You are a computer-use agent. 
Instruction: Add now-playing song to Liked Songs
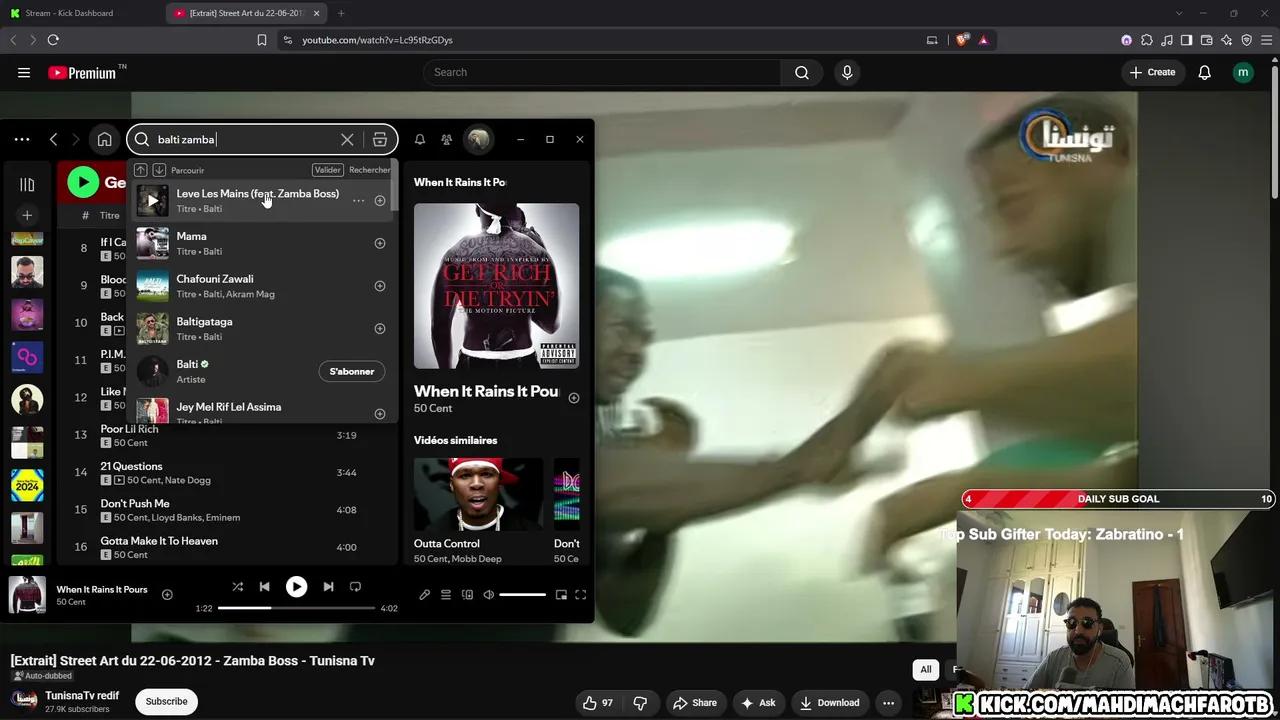(x=167, y=595)
